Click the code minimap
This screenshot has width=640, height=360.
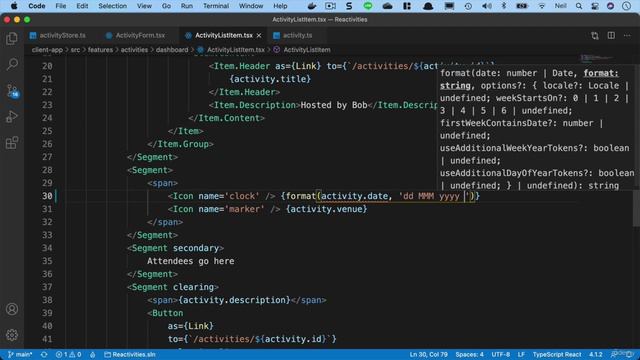(597, 58)
